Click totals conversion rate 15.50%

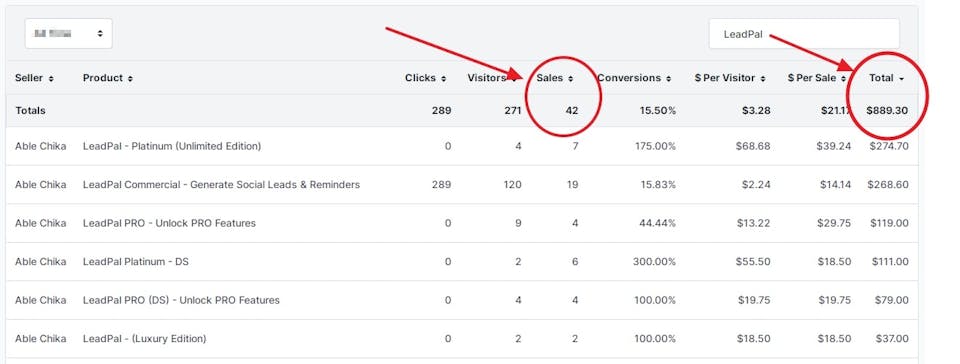[658, 111]
